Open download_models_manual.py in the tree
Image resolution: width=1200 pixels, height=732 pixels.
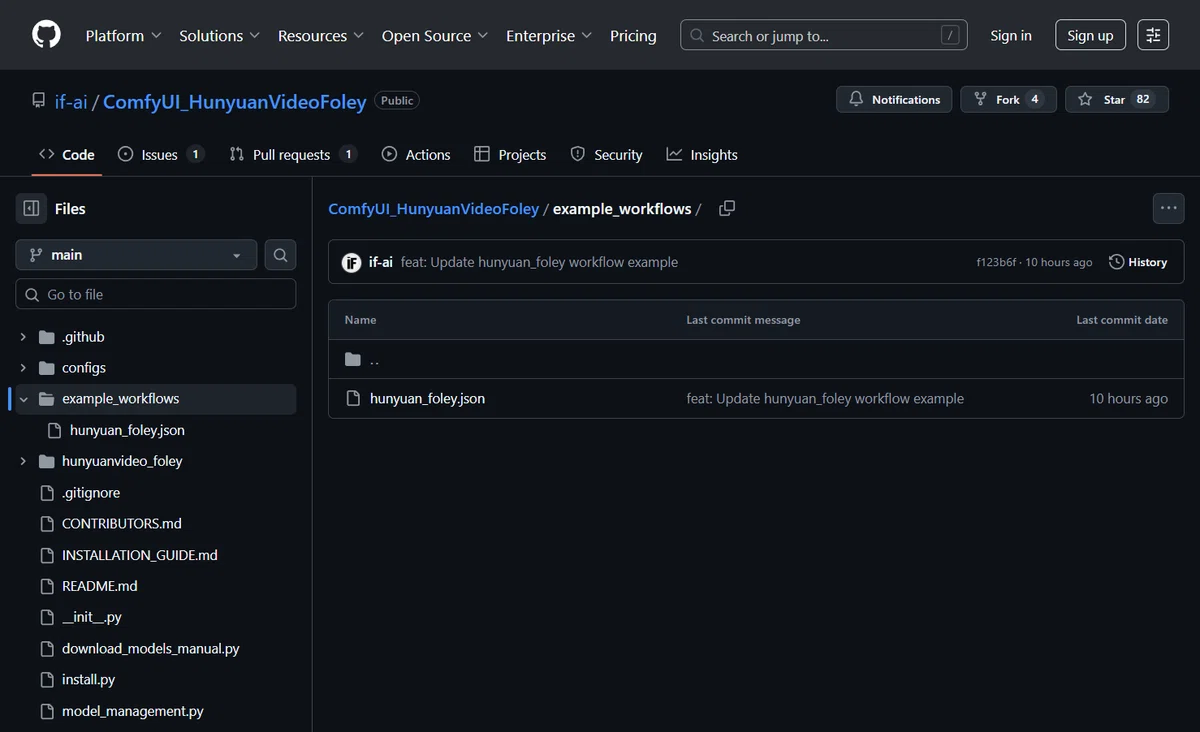(x=151, y=648)
